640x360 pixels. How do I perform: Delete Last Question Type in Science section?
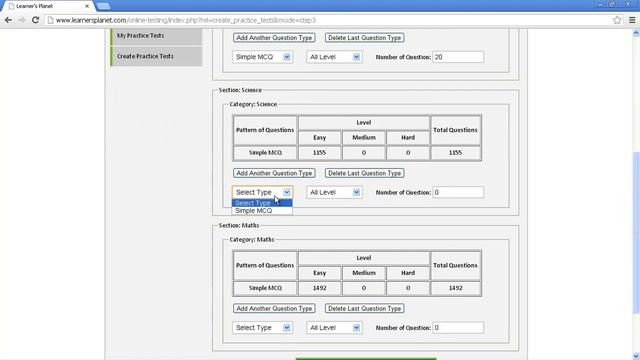(364, 173)
